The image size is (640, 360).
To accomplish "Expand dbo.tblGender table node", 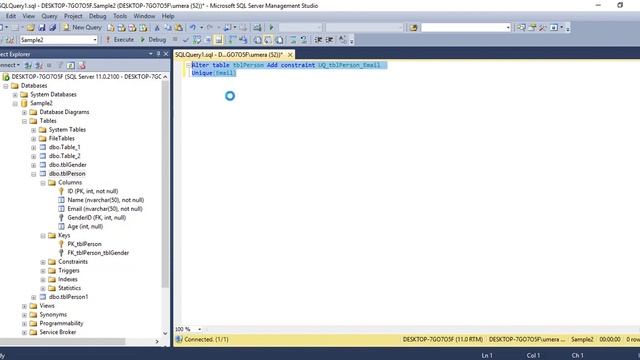I will pyautogui.click(x=34, y=165).
